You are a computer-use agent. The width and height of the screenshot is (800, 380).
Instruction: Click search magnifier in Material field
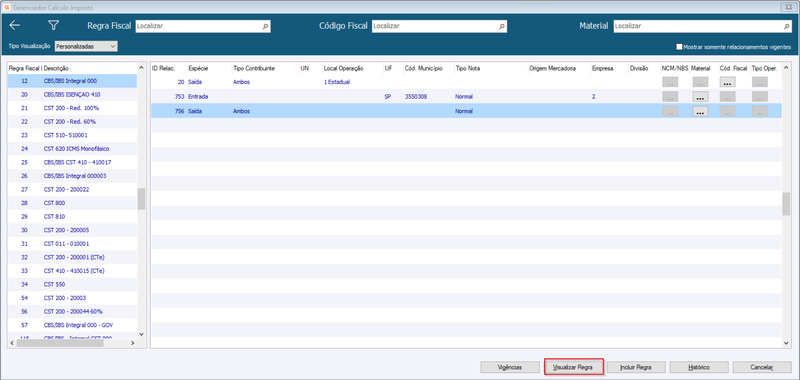(787, 26)
